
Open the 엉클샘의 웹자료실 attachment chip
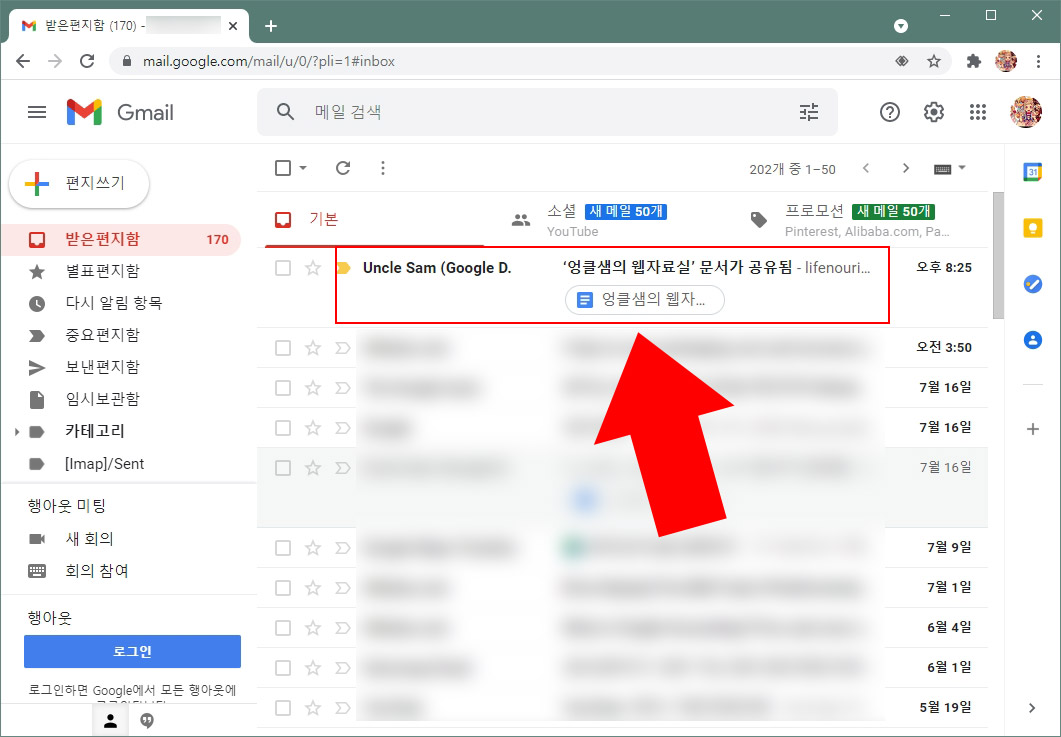coord(643,299)
